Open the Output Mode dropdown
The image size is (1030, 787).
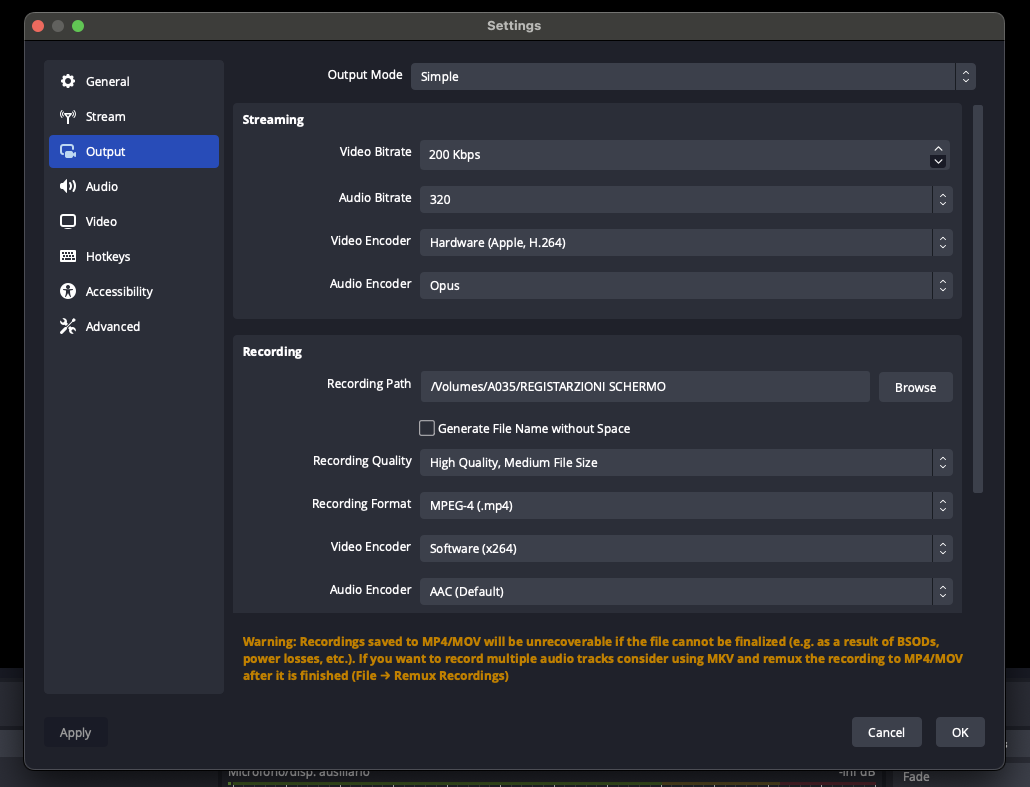pyautogui.click(x=692, y=77)
